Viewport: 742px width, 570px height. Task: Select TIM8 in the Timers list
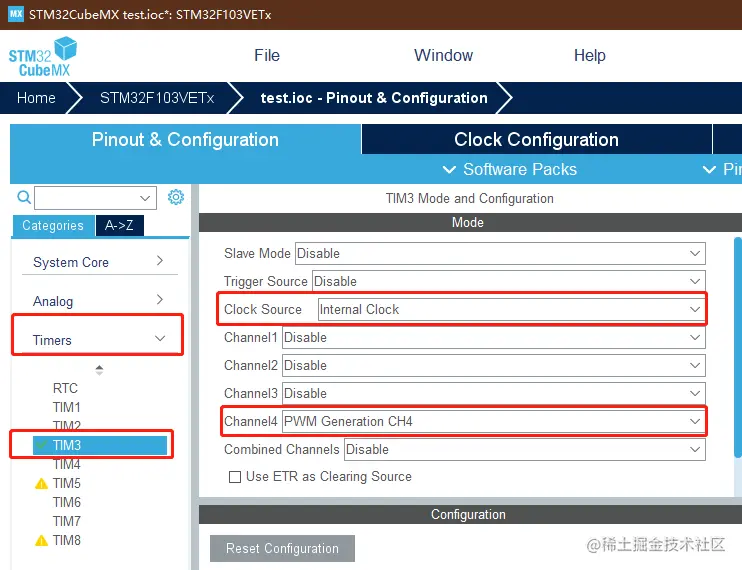[x=67, y=540]
